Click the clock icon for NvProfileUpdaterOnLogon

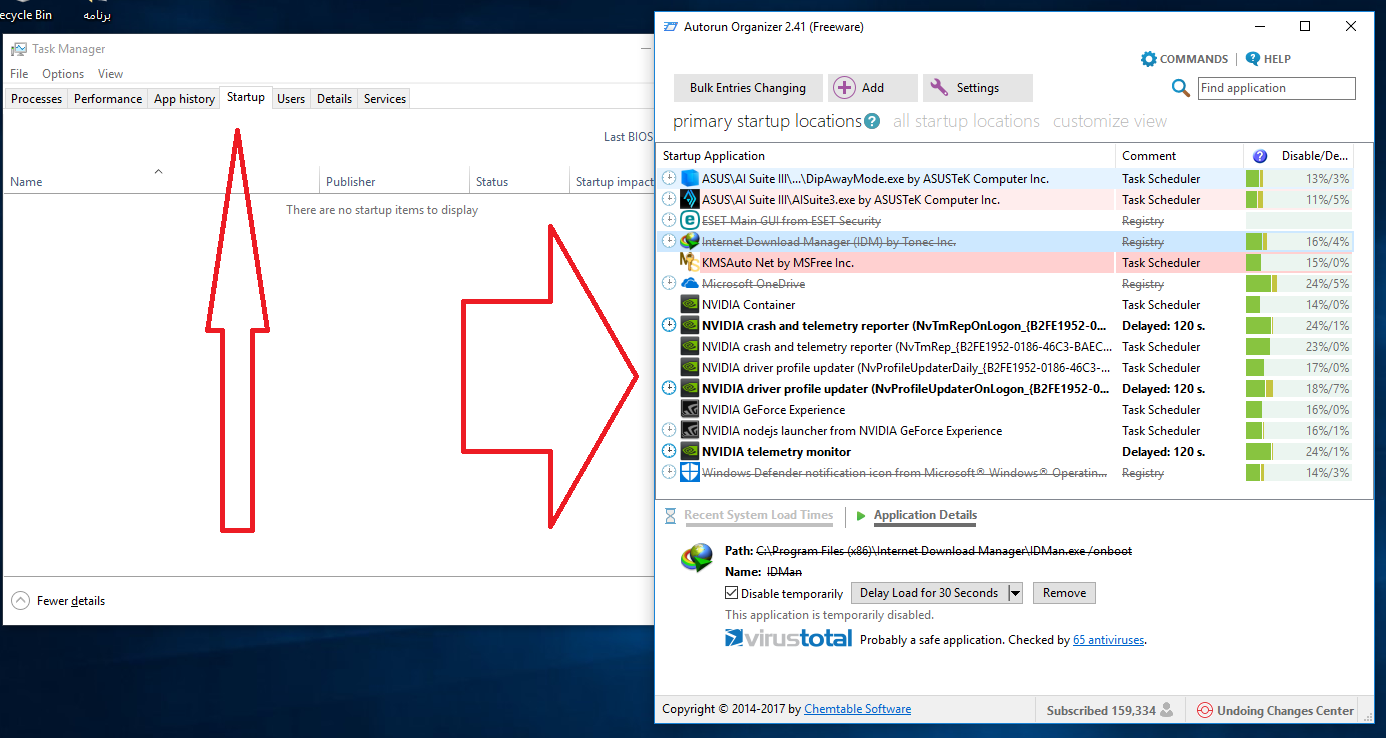[669, 389]
